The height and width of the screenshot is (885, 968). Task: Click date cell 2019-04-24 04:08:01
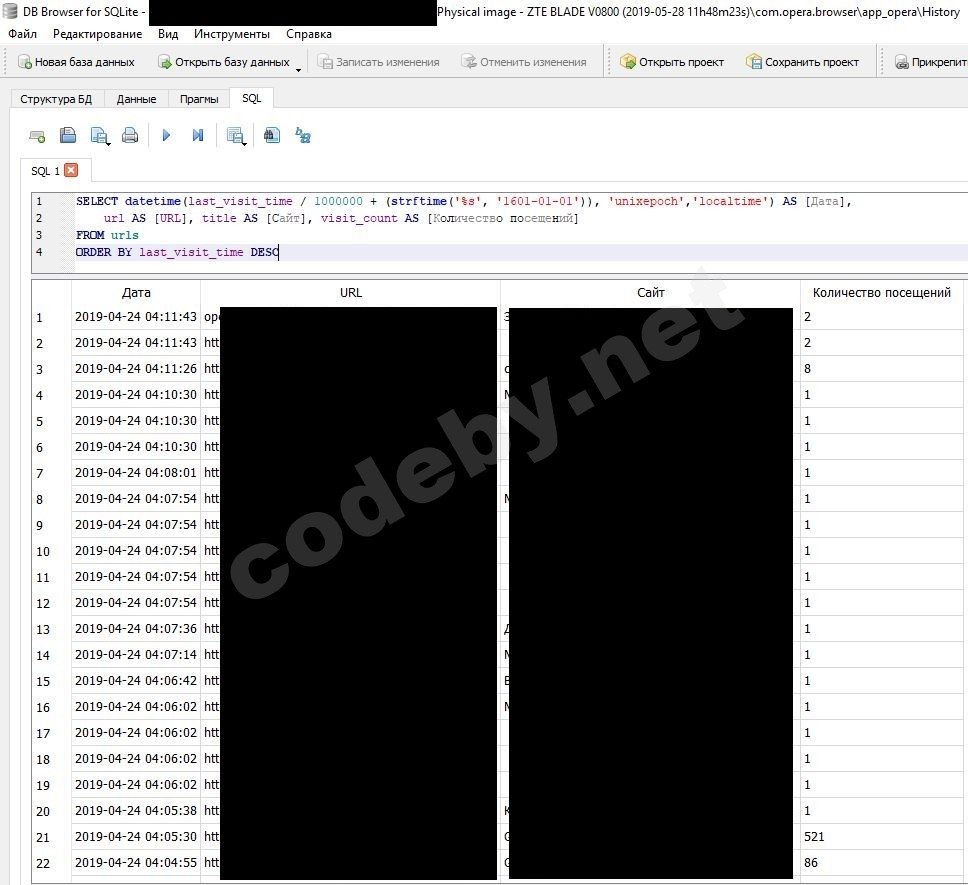pyautogui.click(x=136, y=473)
